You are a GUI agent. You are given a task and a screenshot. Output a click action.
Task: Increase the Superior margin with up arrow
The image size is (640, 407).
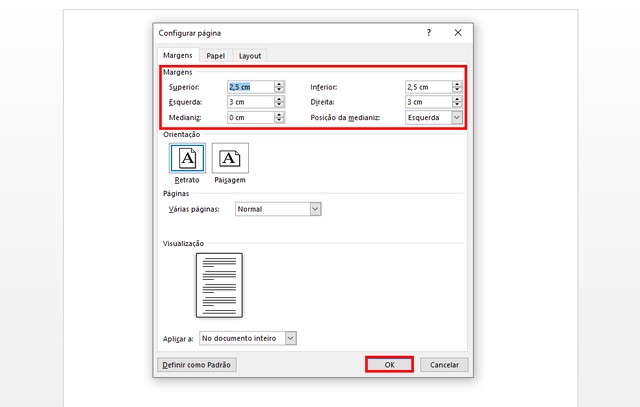(279, 84)
